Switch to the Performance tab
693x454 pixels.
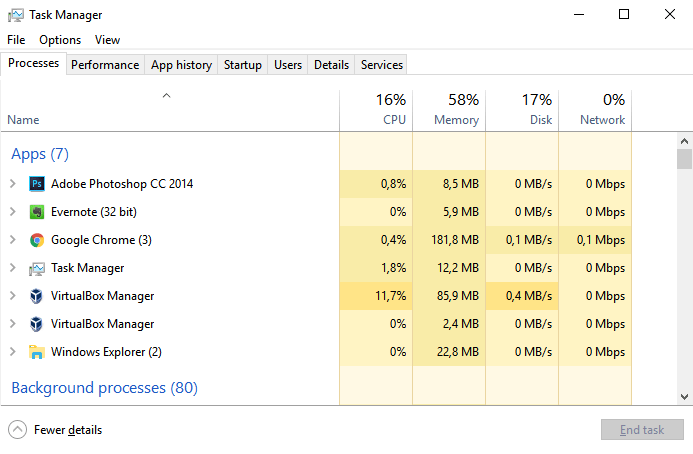click(105, 65)
